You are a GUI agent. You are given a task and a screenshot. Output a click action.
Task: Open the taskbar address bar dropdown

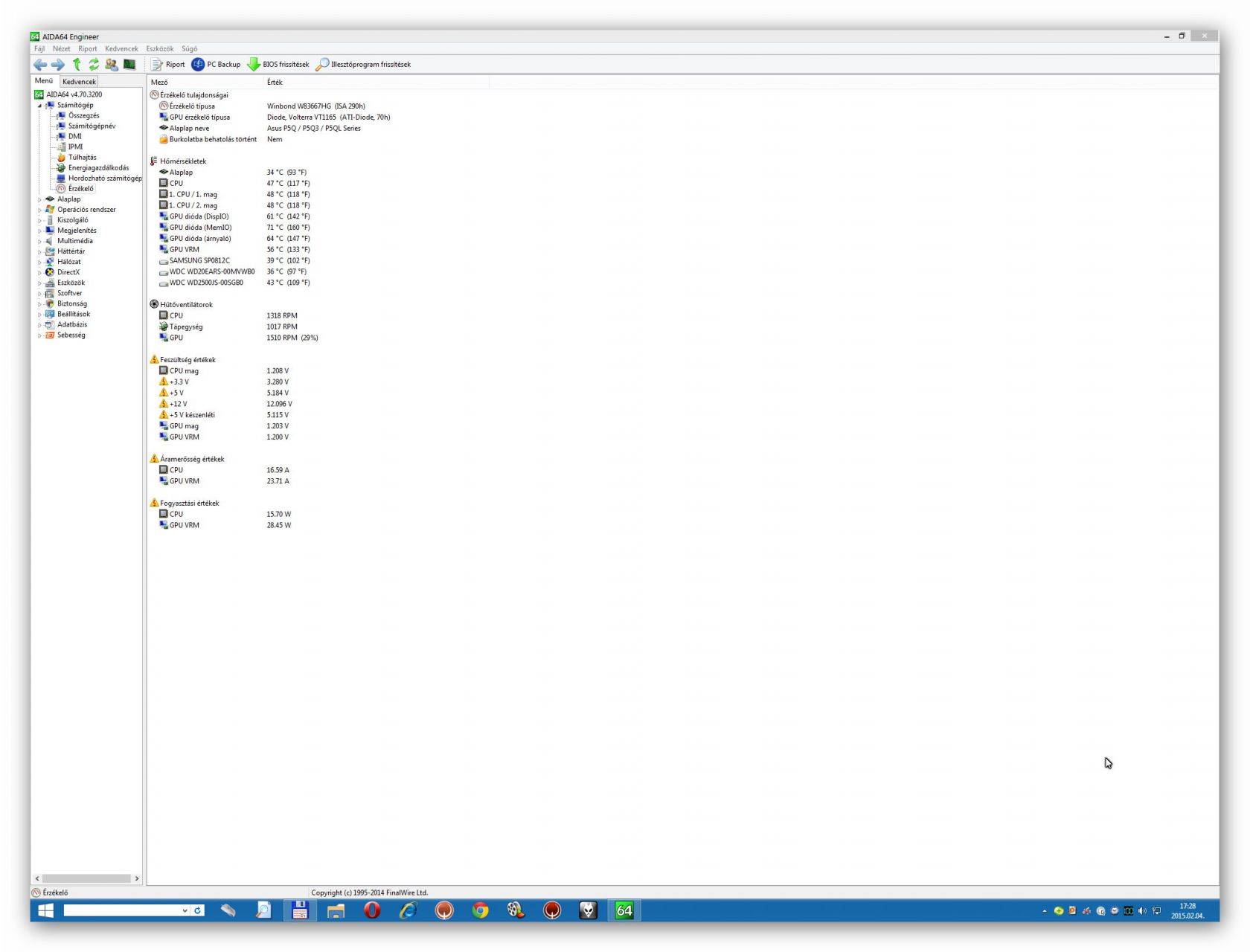tap(185, 910)
